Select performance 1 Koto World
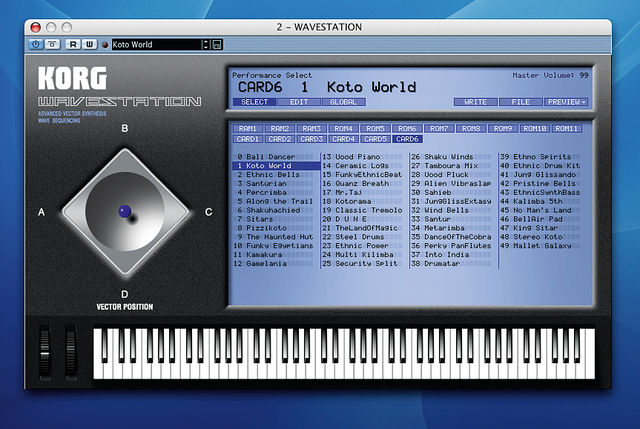The height and width of the screenshot is (429, 640). [276, 166]
